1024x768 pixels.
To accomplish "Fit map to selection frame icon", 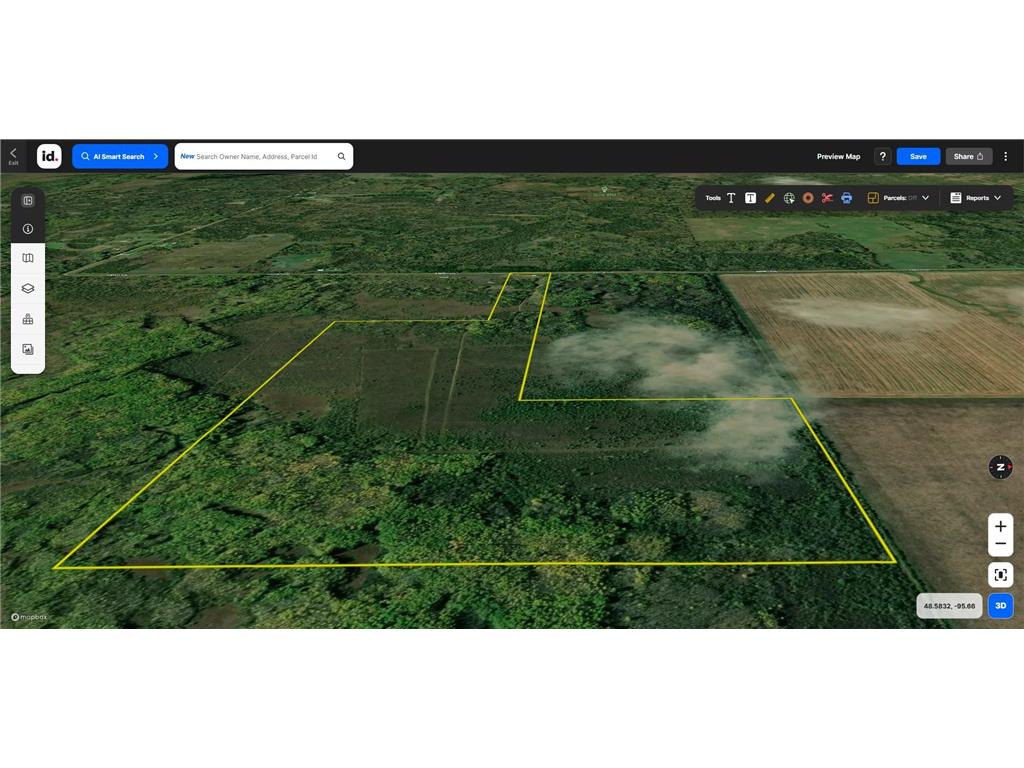I will pos(1000,575).
